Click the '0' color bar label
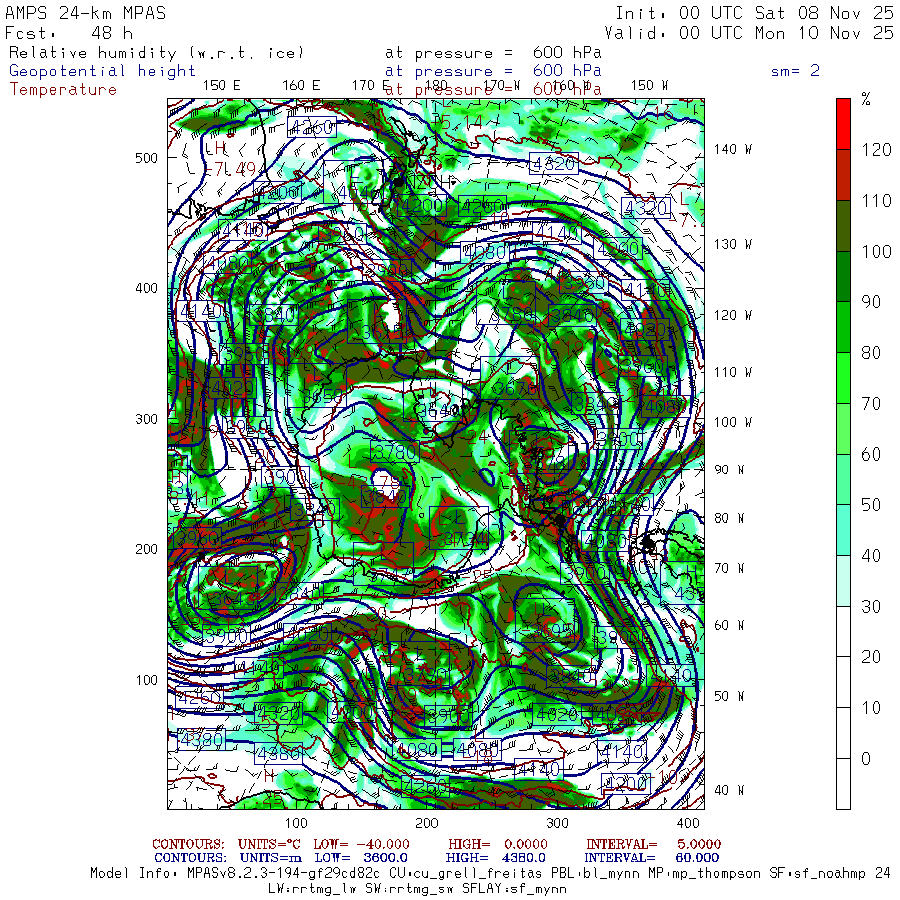Screen dimensions: 900x900 coord(866,759)
